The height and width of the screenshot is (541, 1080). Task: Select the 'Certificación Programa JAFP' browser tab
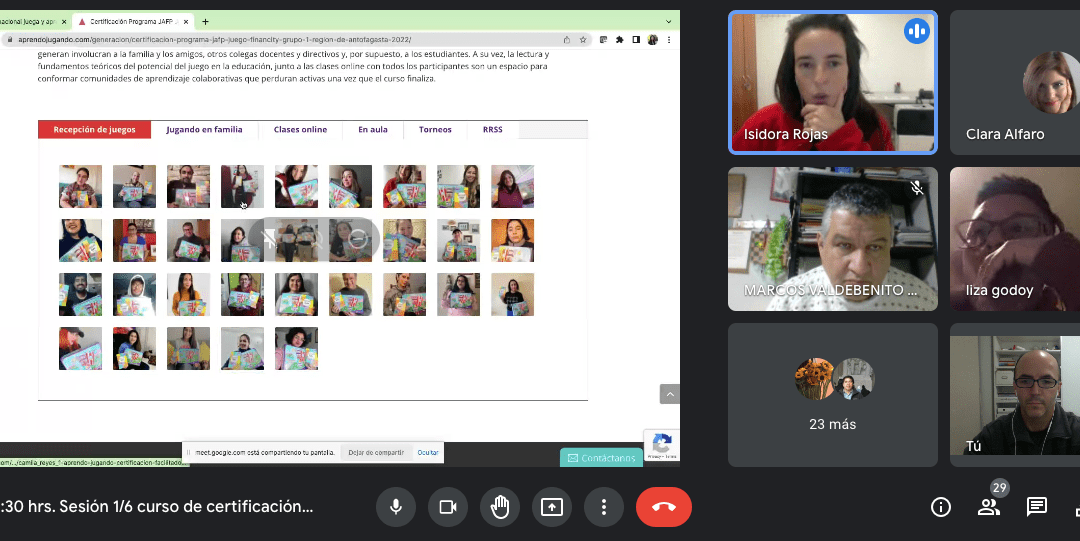[134, 21]
